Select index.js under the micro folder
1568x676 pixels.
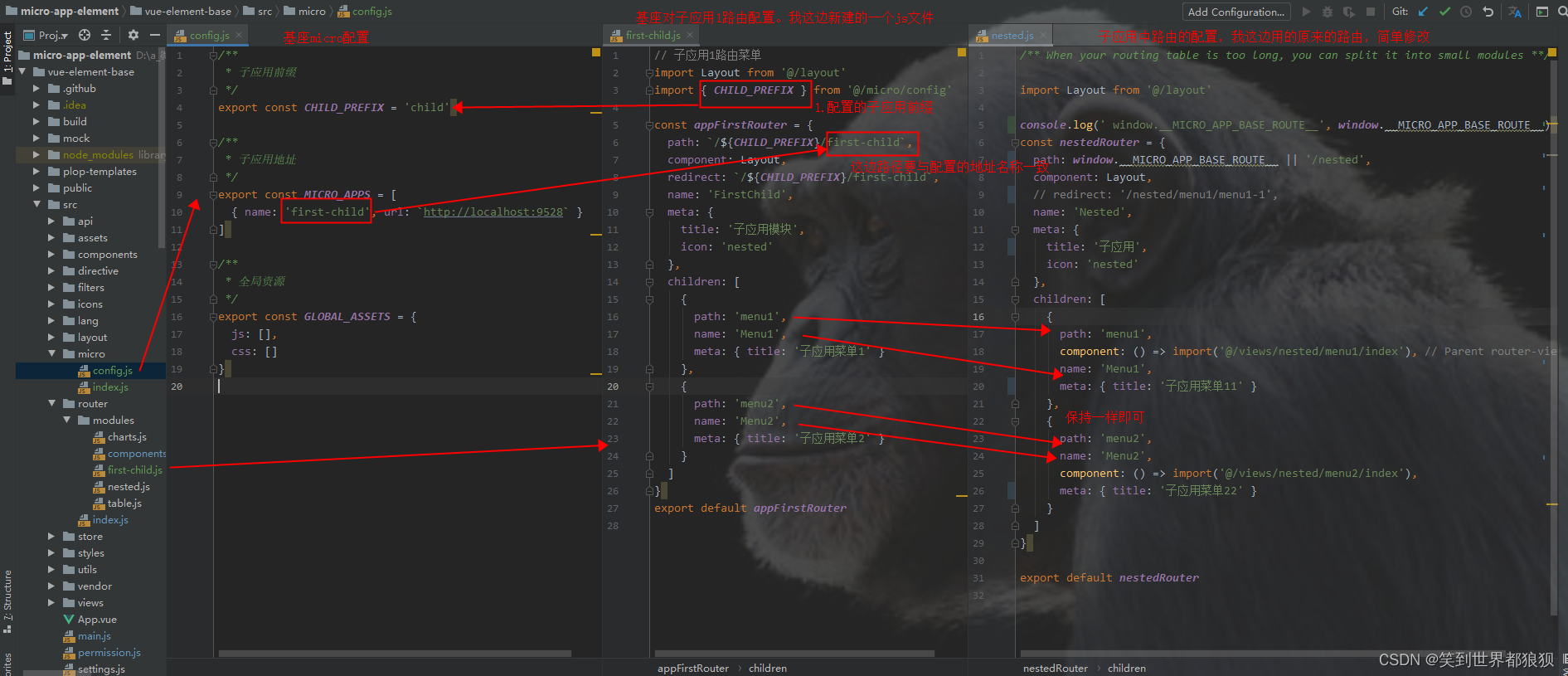tap(103, 387)
